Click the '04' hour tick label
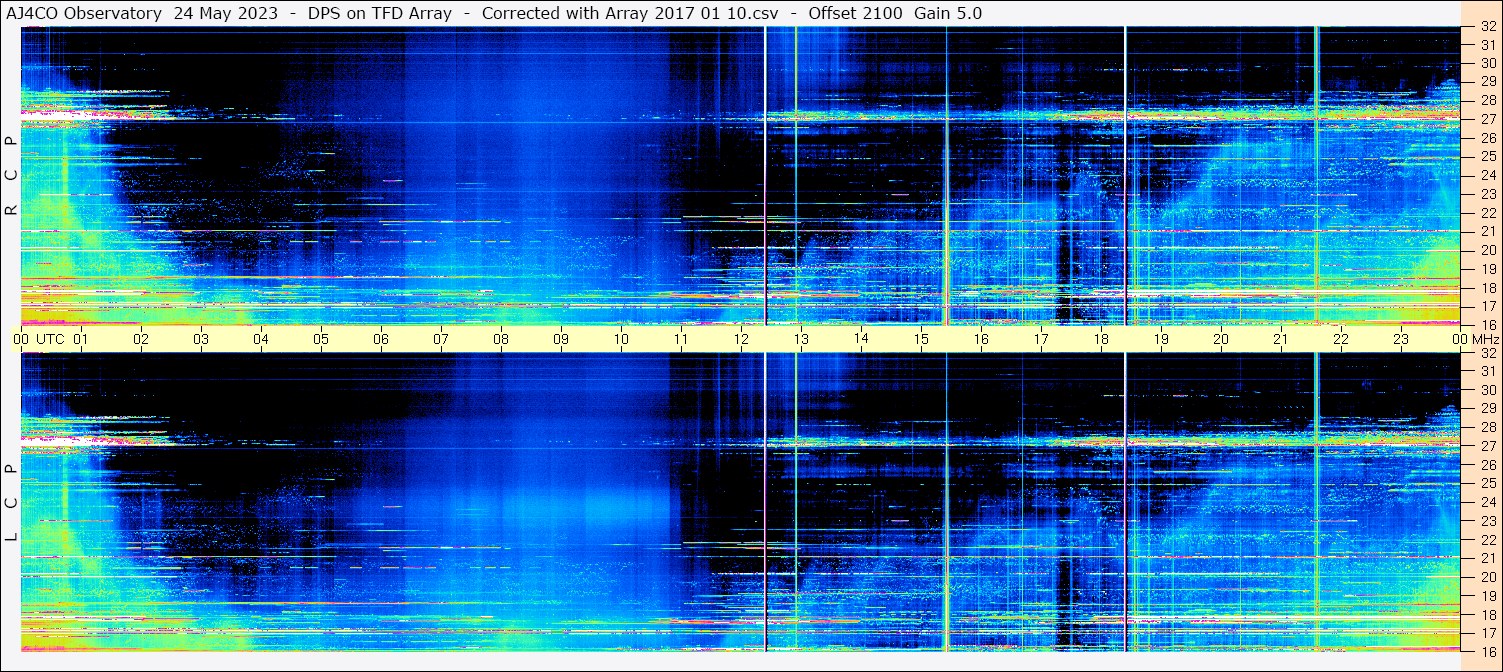Image resolution: width=1503 pixels, height=672 pixels. [x=261, y=339]
